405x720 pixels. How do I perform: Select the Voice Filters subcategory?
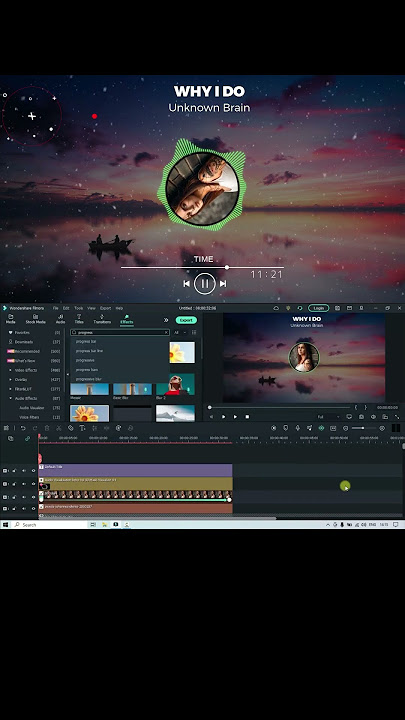pos(29,417)
